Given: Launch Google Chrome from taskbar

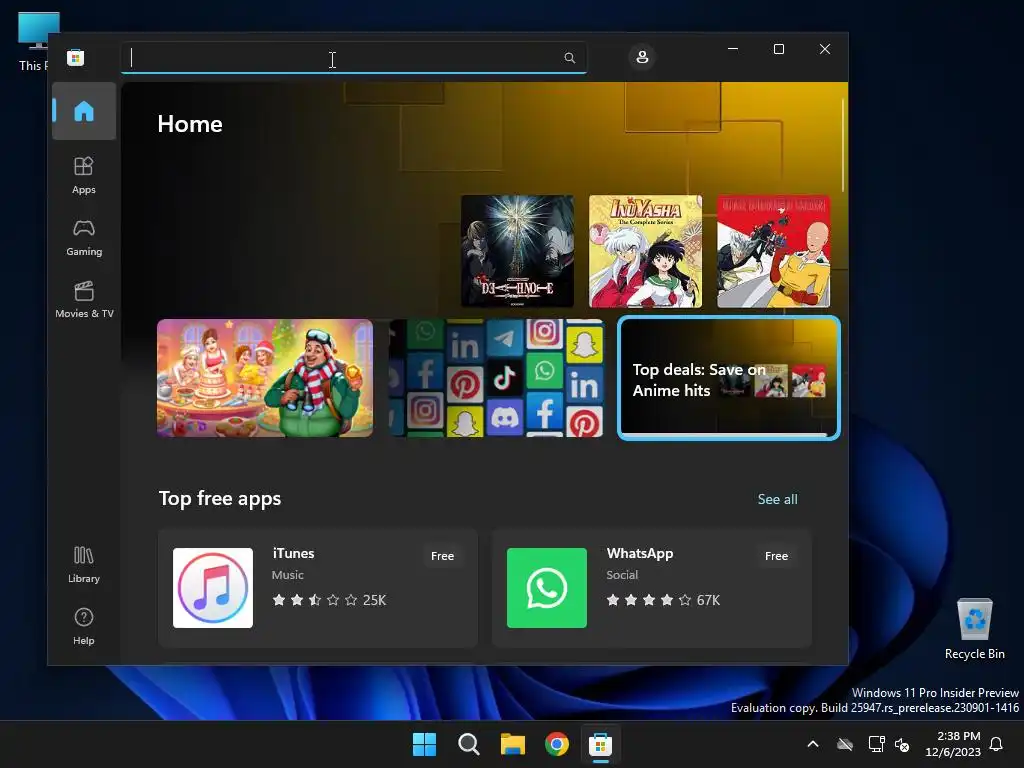Looking at the screenshot, I should 556,744.
